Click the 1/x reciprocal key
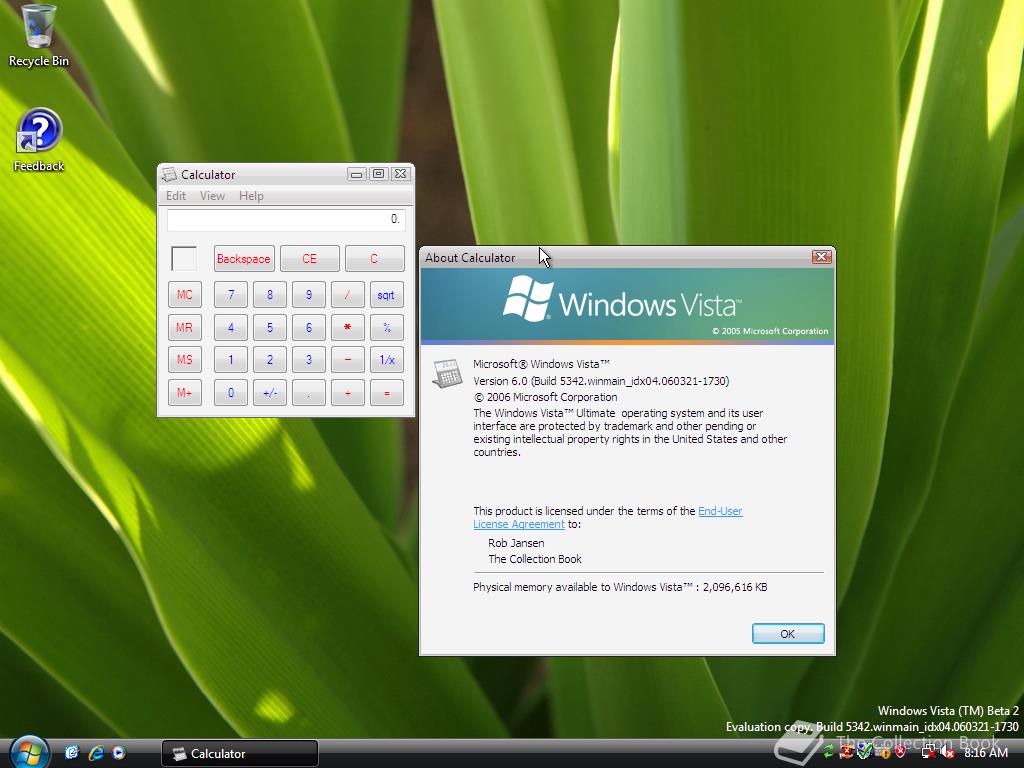The width and height of the screenshot is (1024, 768). pos(387,360)
